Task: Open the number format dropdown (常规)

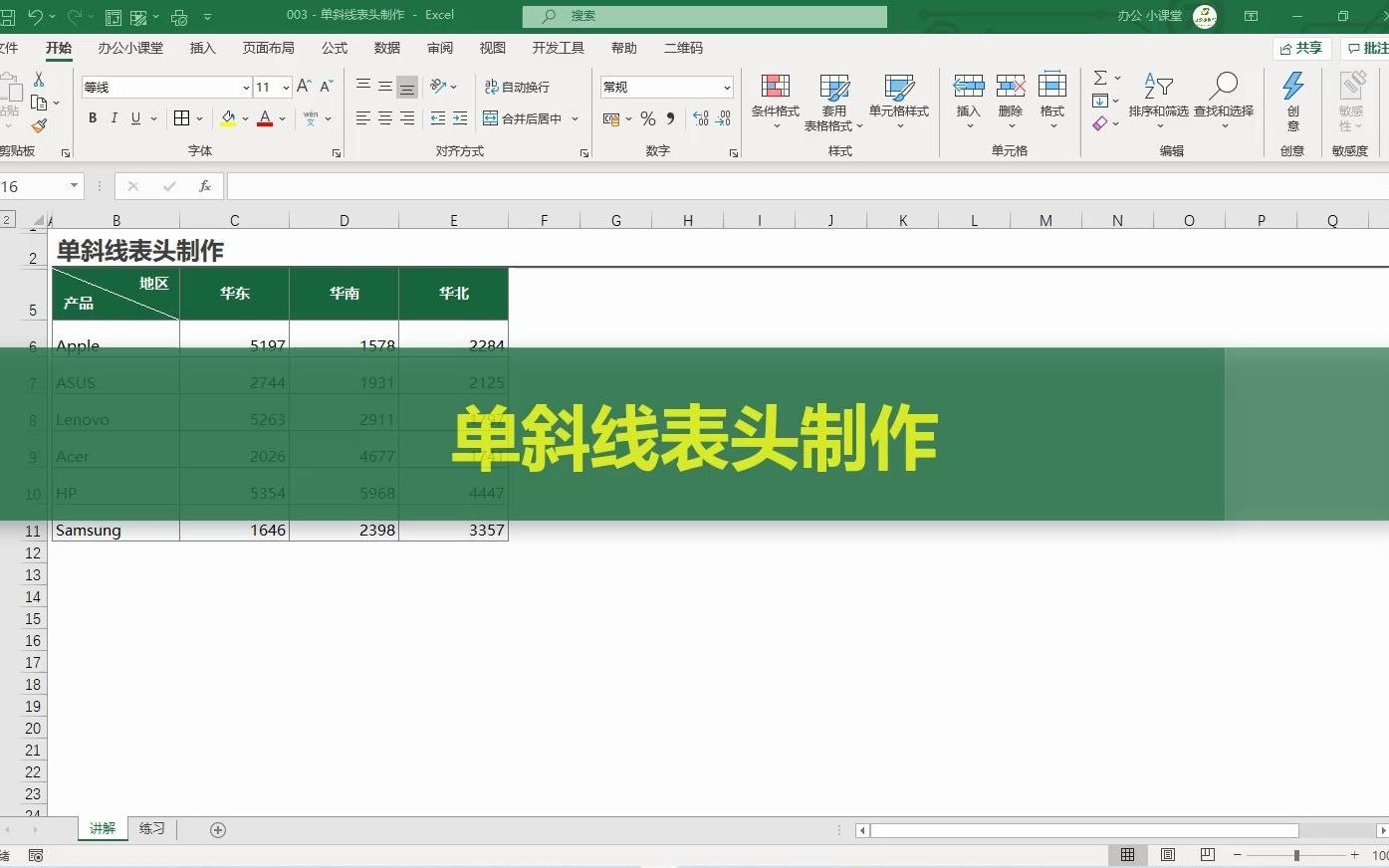Action: click(727, 88)
